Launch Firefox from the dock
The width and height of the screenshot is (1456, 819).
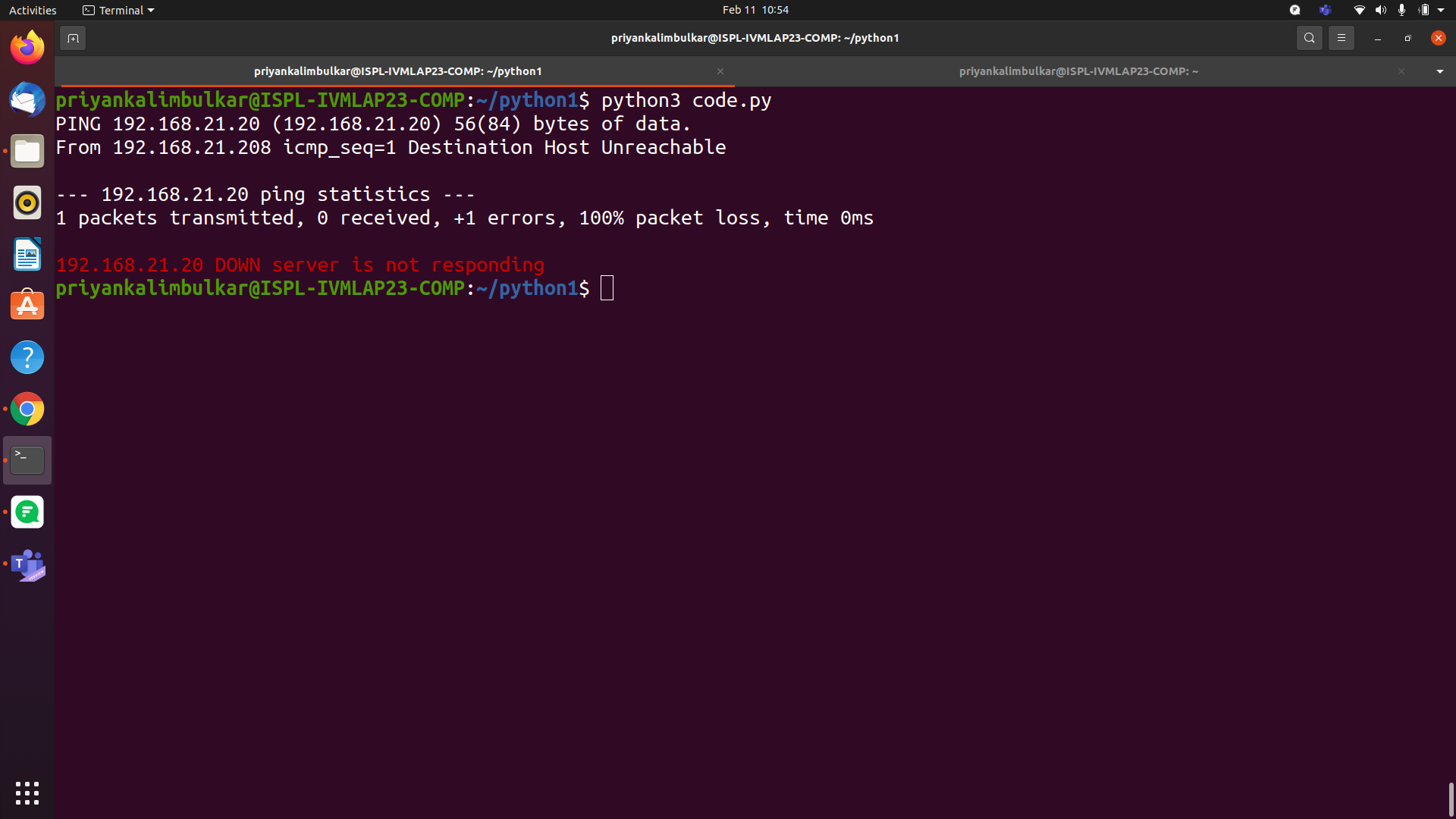tap(27, 48)
